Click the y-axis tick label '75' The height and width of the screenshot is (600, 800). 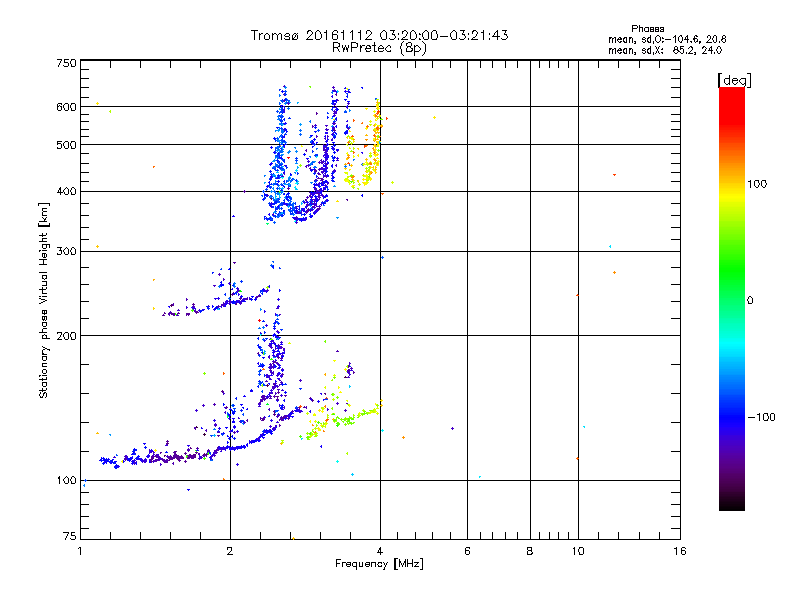[70, 536]
